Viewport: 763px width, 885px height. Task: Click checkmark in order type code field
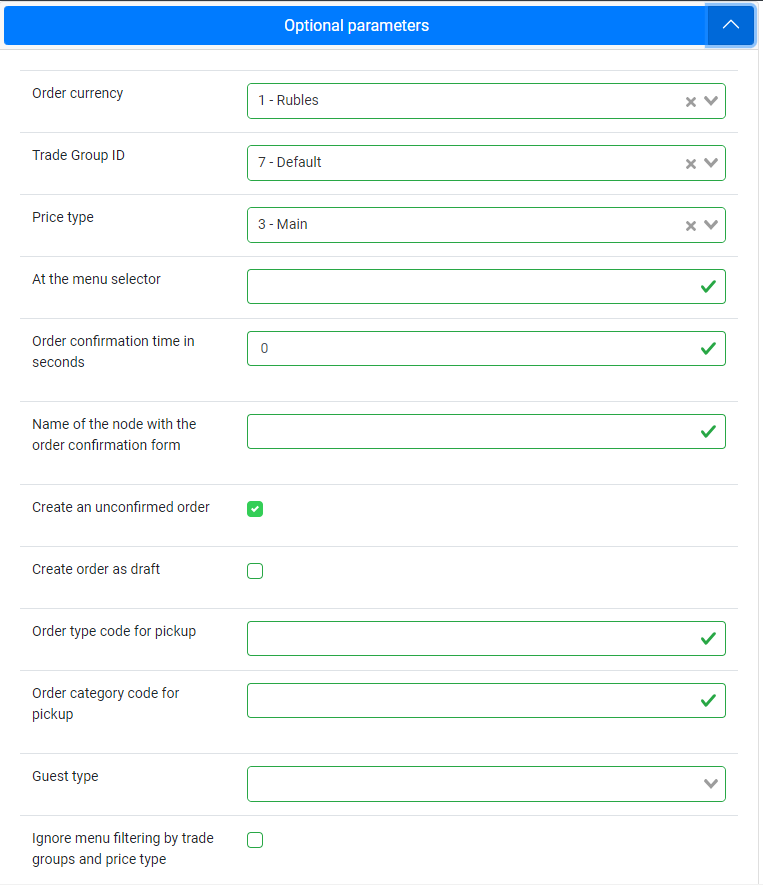[x=708, y=639]
